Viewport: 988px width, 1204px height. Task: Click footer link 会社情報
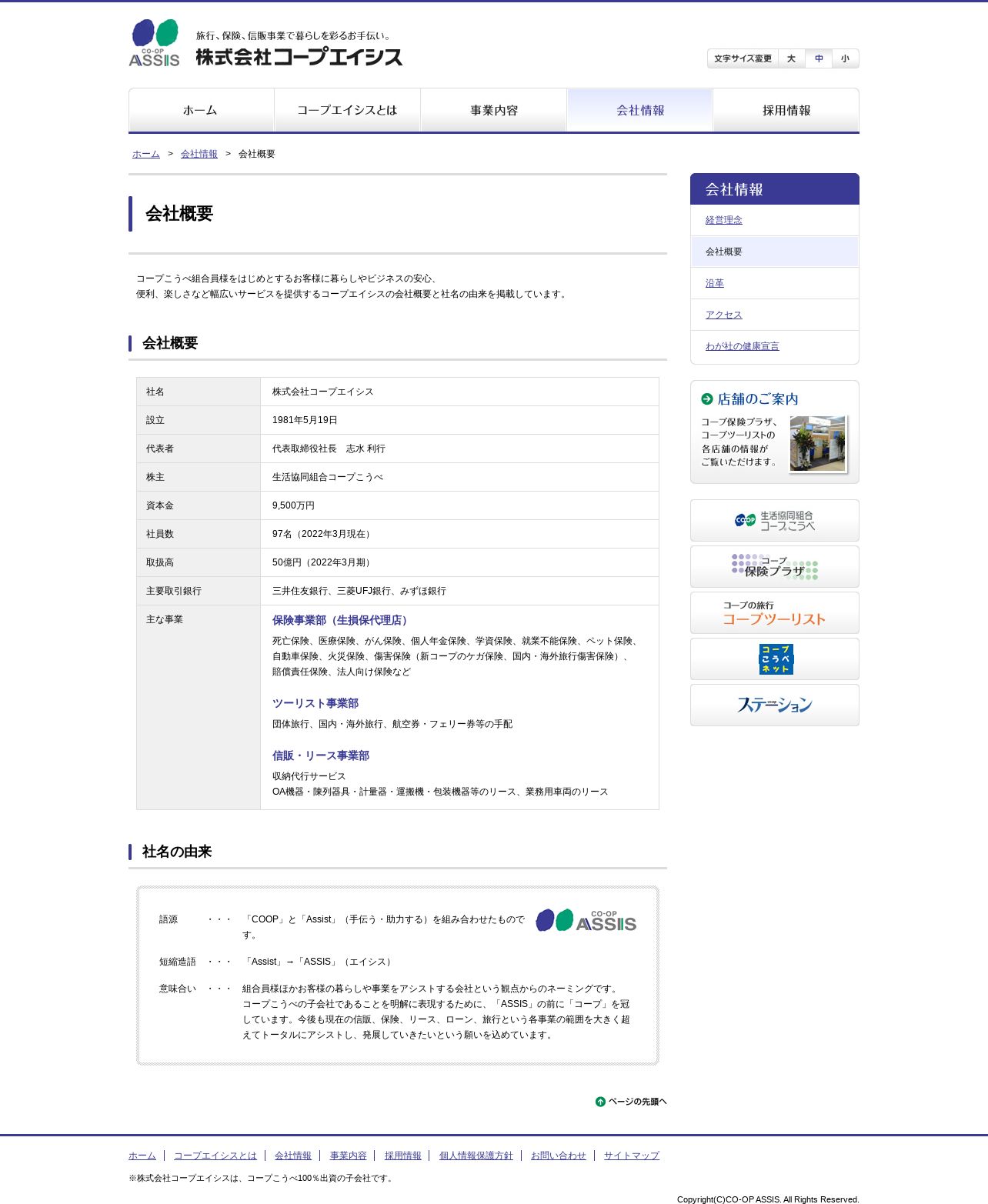tap(293, 1156)
